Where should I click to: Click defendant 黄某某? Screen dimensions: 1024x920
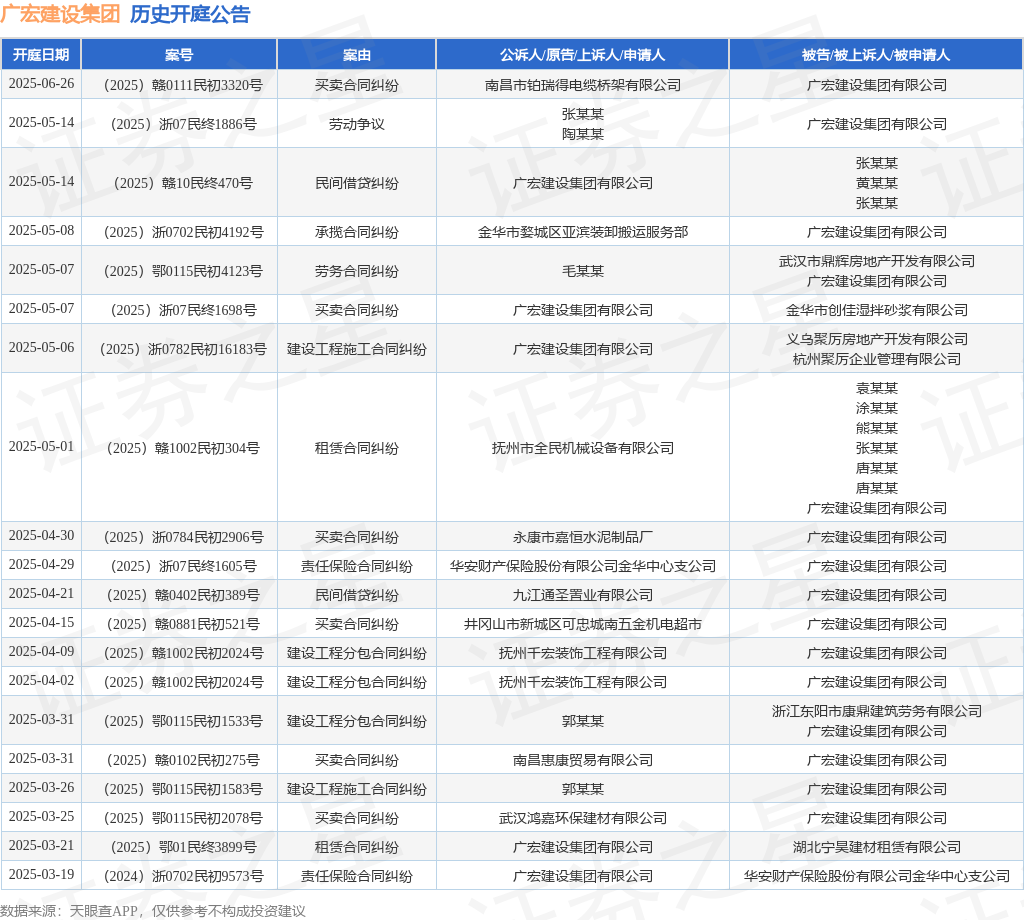point(876,183)
